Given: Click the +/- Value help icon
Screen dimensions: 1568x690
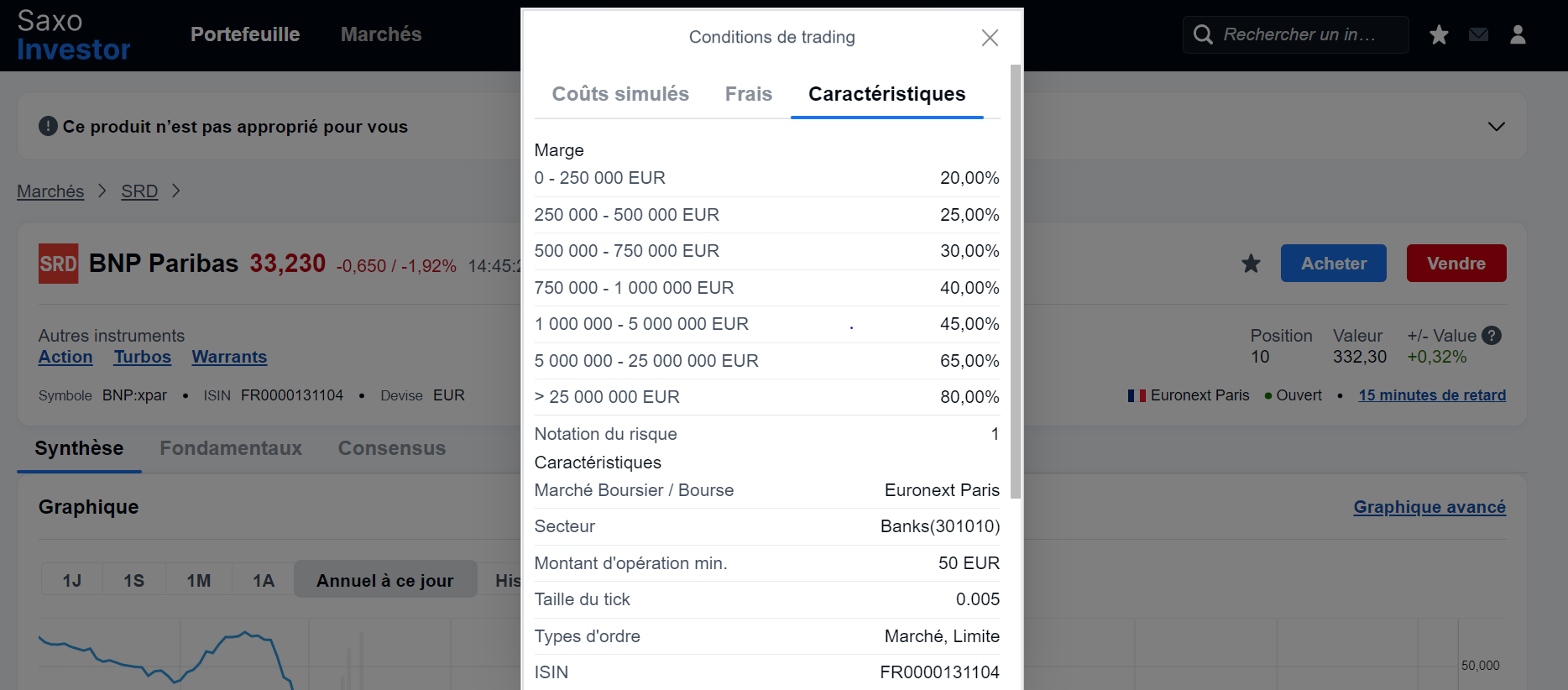Looking at the screenshot, I should (x=1492, y=336).
